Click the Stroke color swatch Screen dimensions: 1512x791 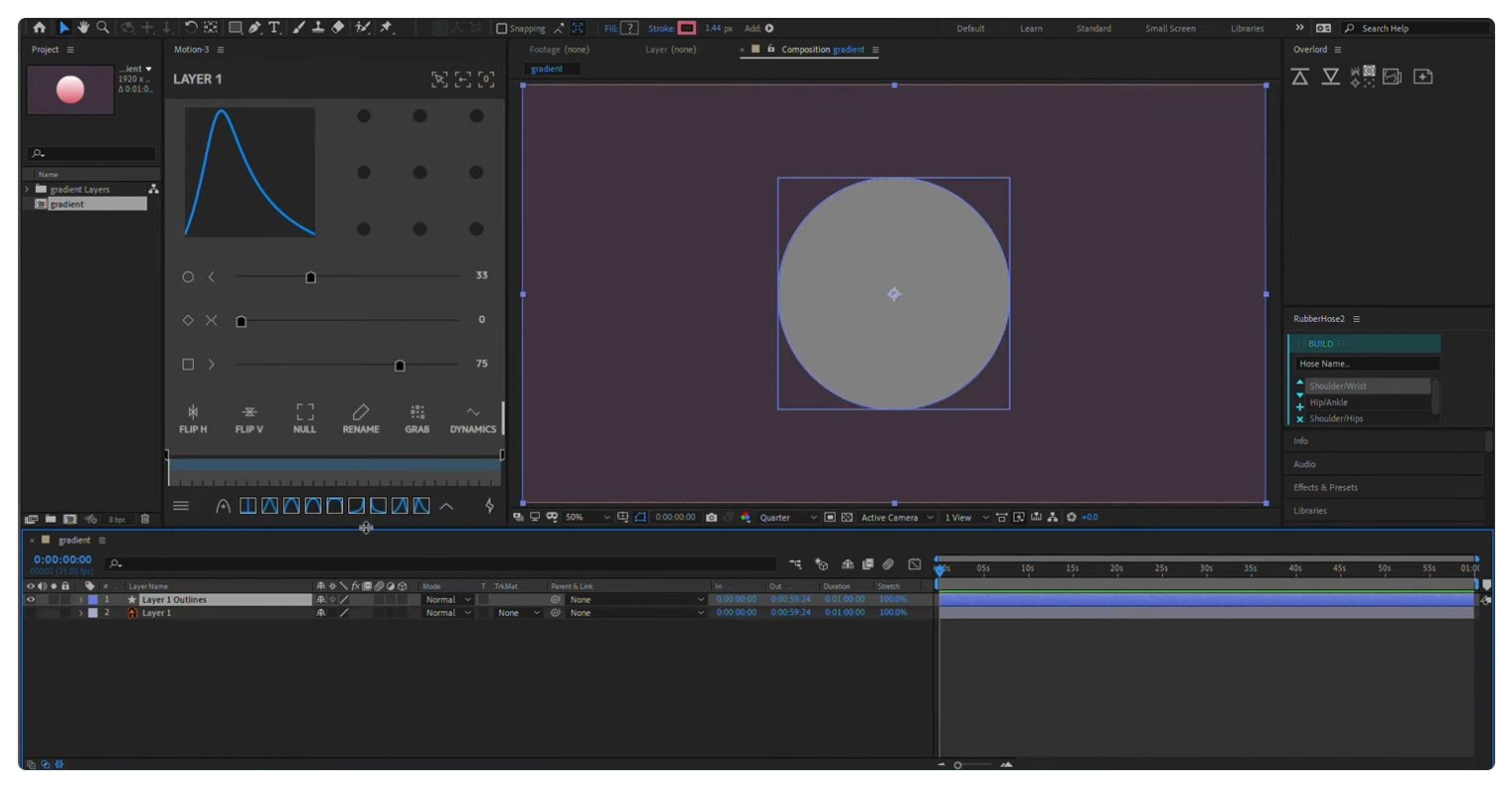click(x=687, y=29)
